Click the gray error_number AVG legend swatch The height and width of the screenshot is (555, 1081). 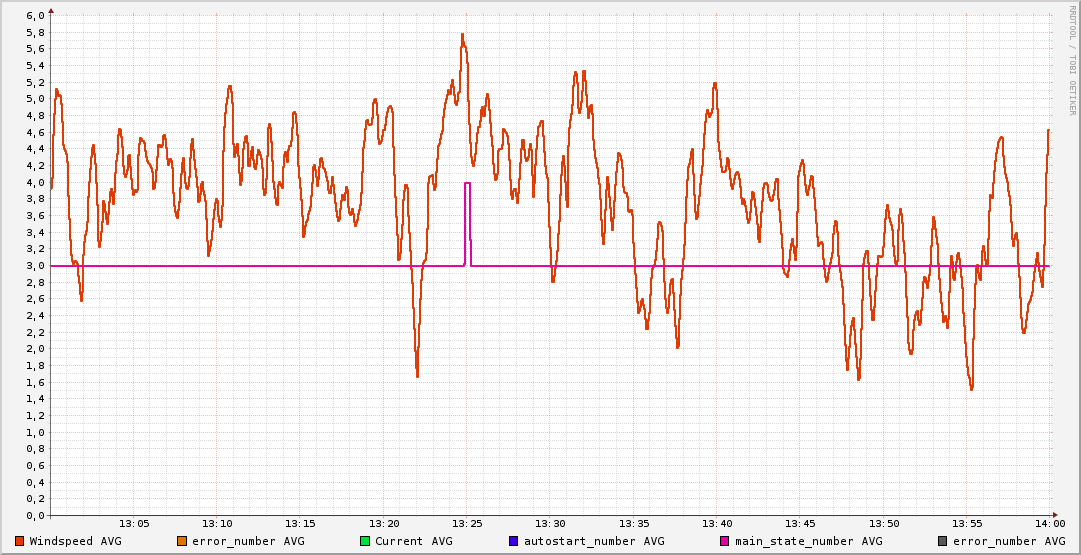(x=942, y=541)
